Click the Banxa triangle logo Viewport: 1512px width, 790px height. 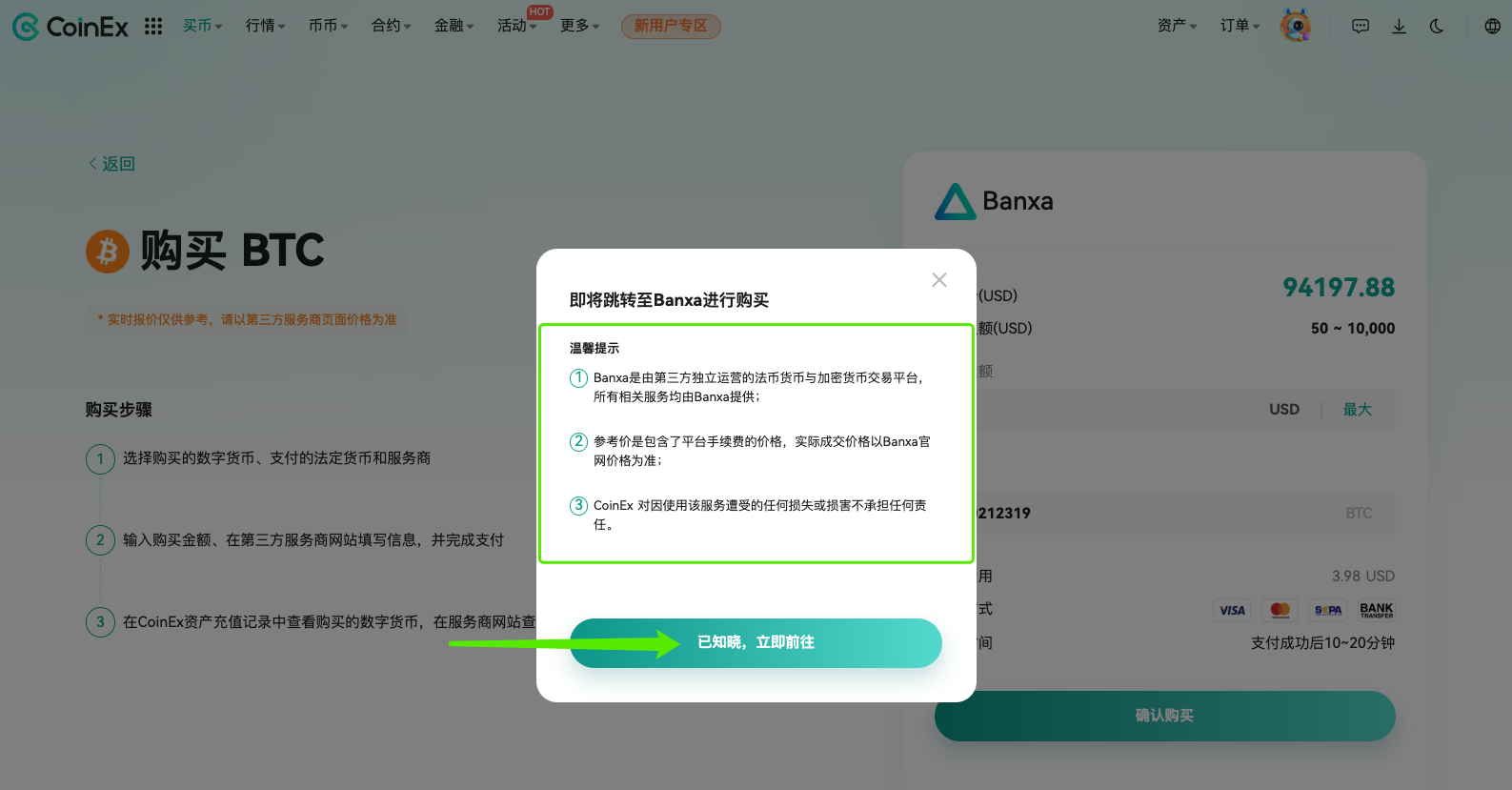point(955,202)
